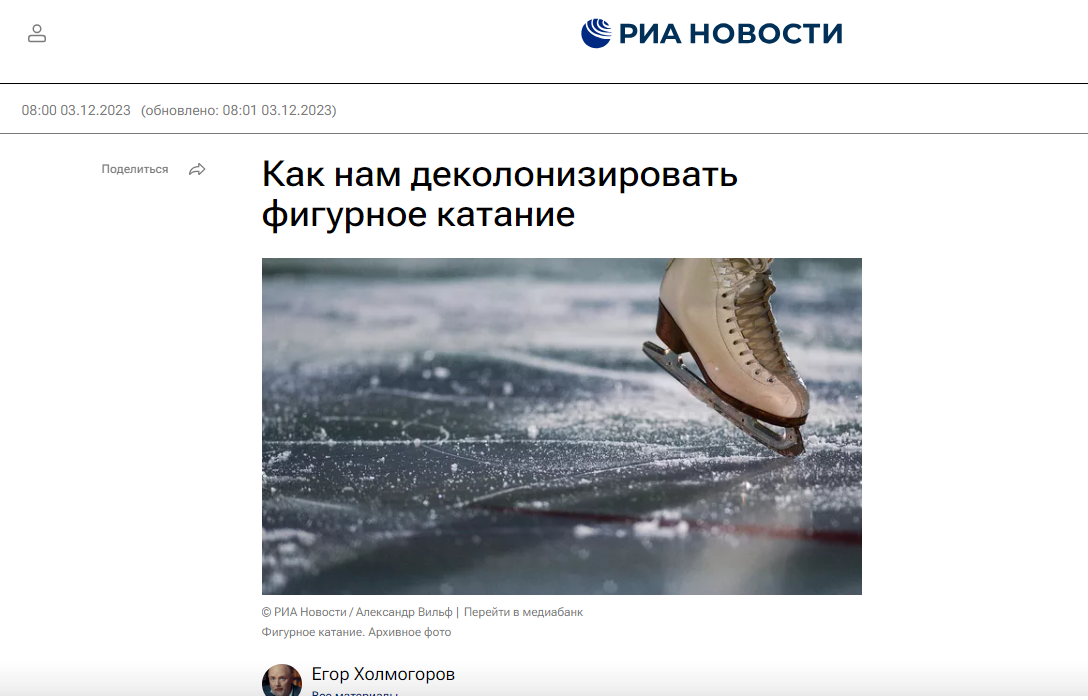Open the ice surface article photo
This screenshot has height=700, width=1088.
(x=561, y=426)
